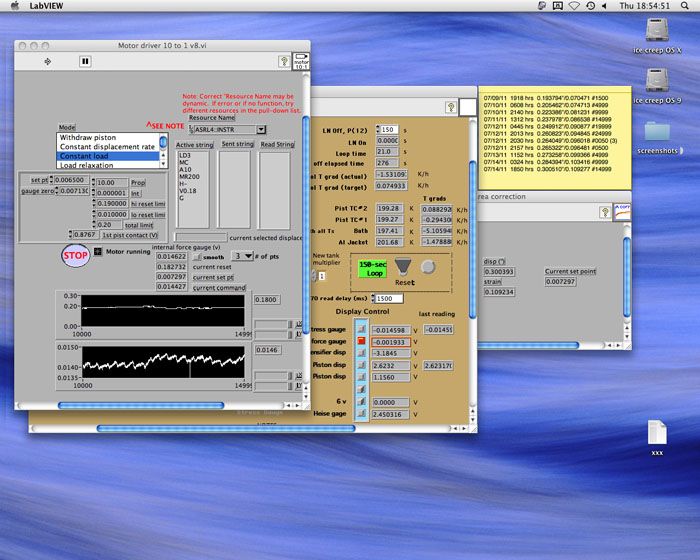Toggle the force gauge display switch

point(361,341)
